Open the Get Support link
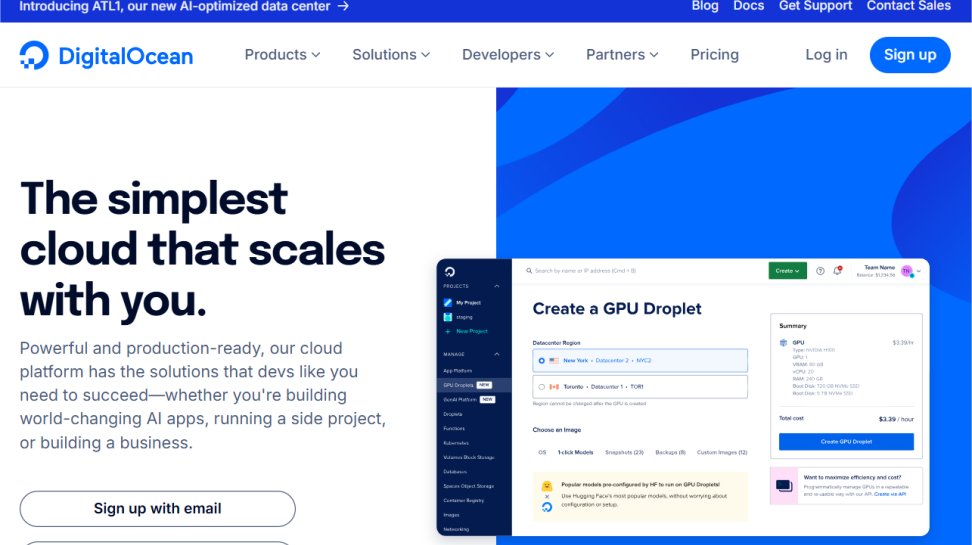Image resolution: width=972 pixels, height=545 pixels. click(x=816, y=6)
